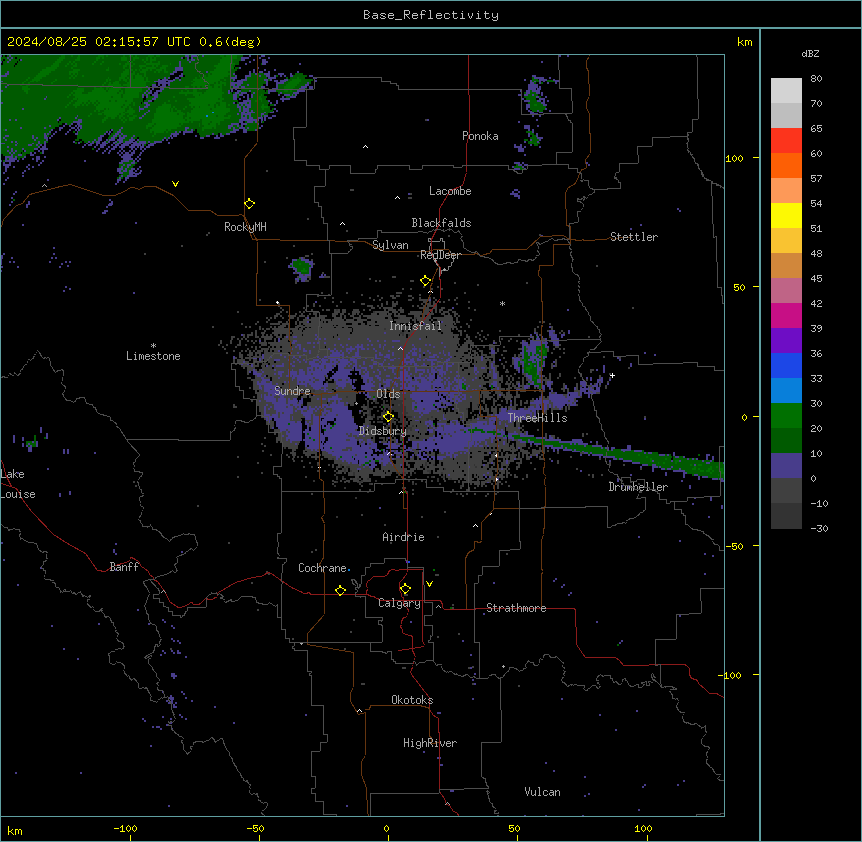This screenshot has width=862, height=842.
Task: Click the Olds label
Action: coord(388,394)
